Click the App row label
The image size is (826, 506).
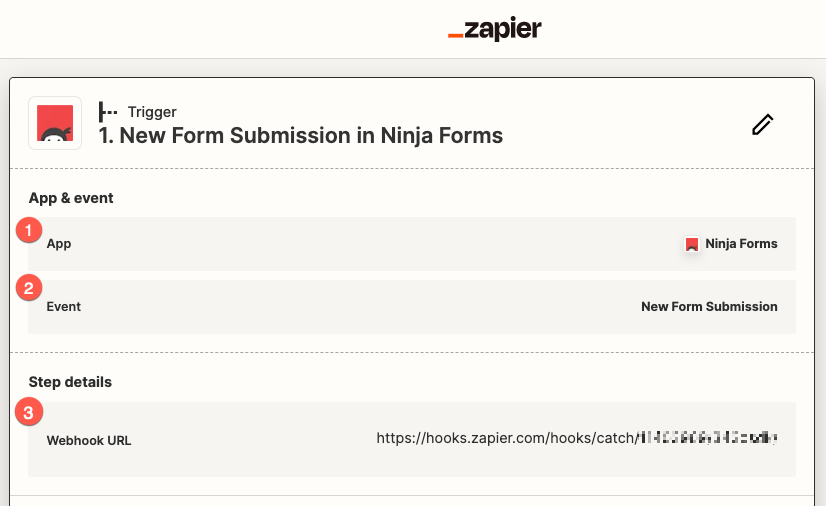pyautogui.click(x=59, y=244)
